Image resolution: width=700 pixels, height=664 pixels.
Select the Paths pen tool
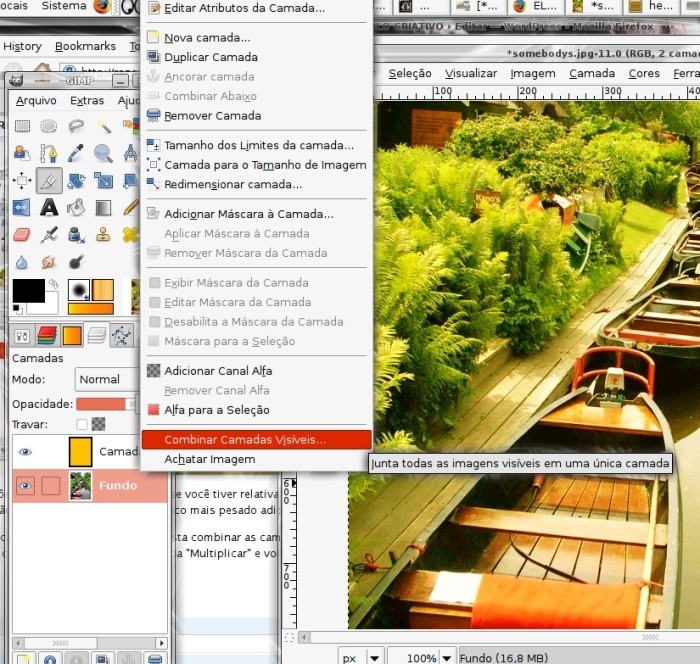(49, 153)
